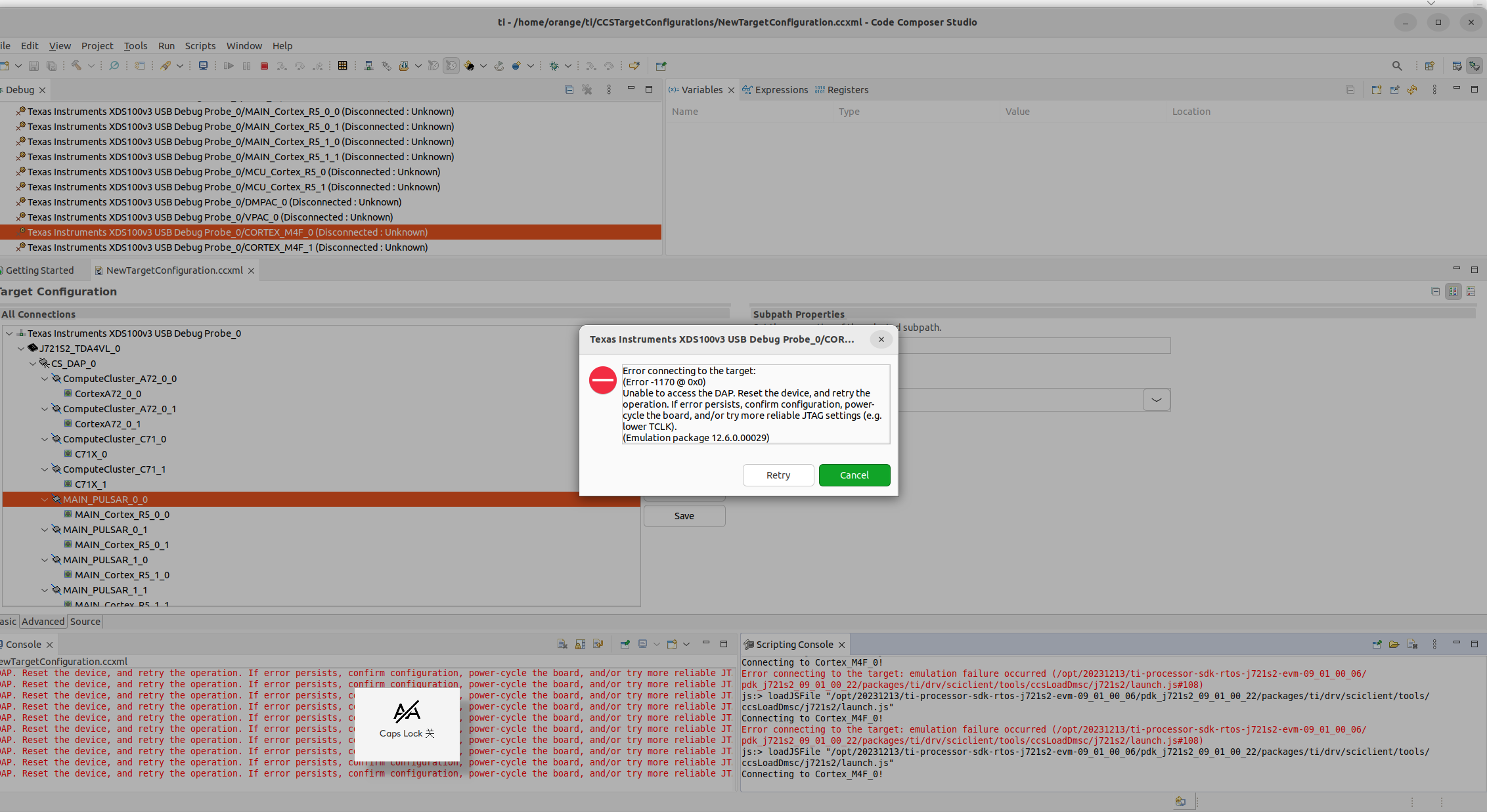The height and width of the screenshot is (812, 1487).
Task: Click Remove All Terminated in Debug view
Action: (587, 90)
